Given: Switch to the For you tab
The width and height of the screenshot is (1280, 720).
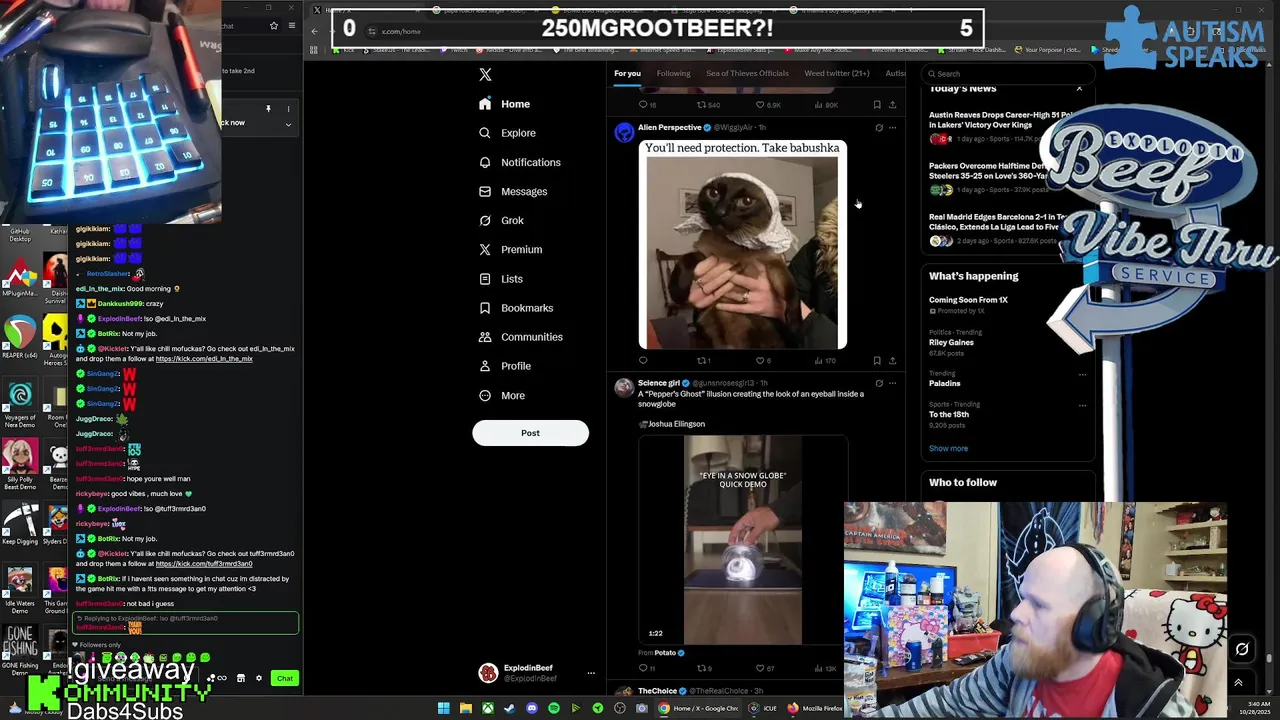Looking at the screenshot, I should point(627,73).
